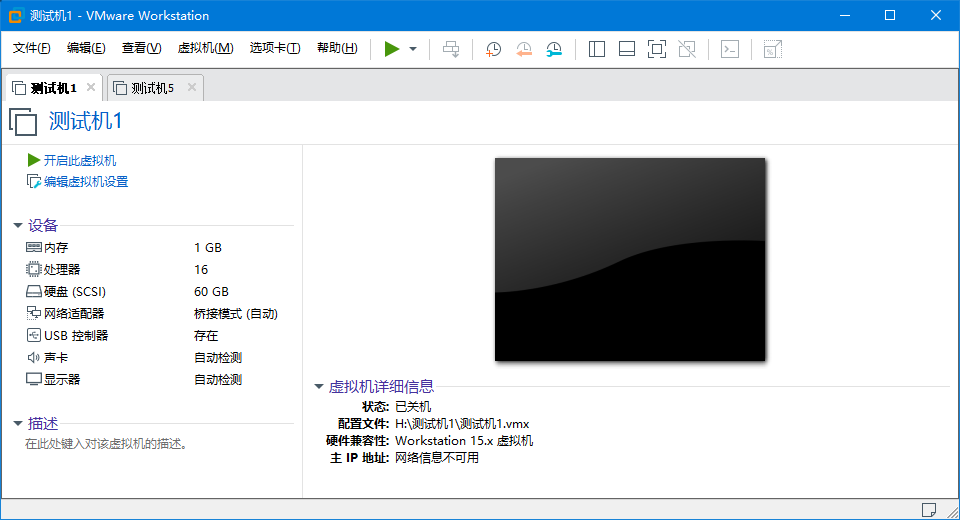This screenshot has width=960, height=520.
Task: Toggle the thumbnail bar view icon
Action: tap(627, 49)
